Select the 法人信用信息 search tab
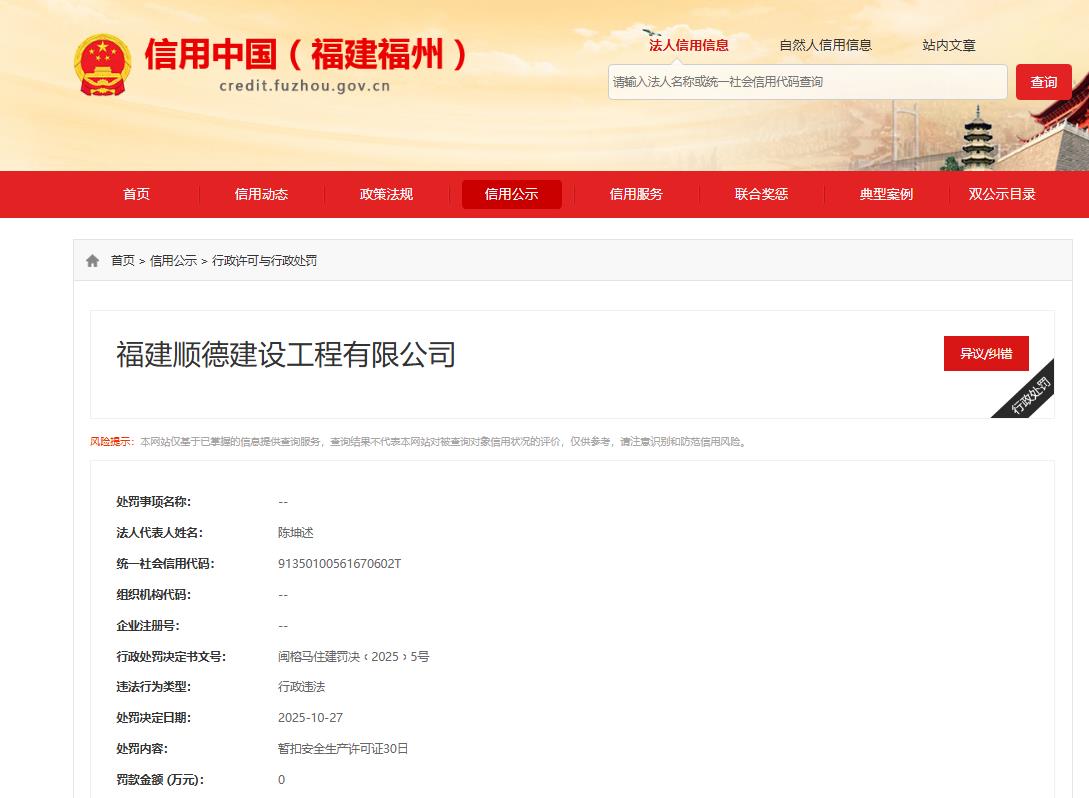 (x=688, y=45)
